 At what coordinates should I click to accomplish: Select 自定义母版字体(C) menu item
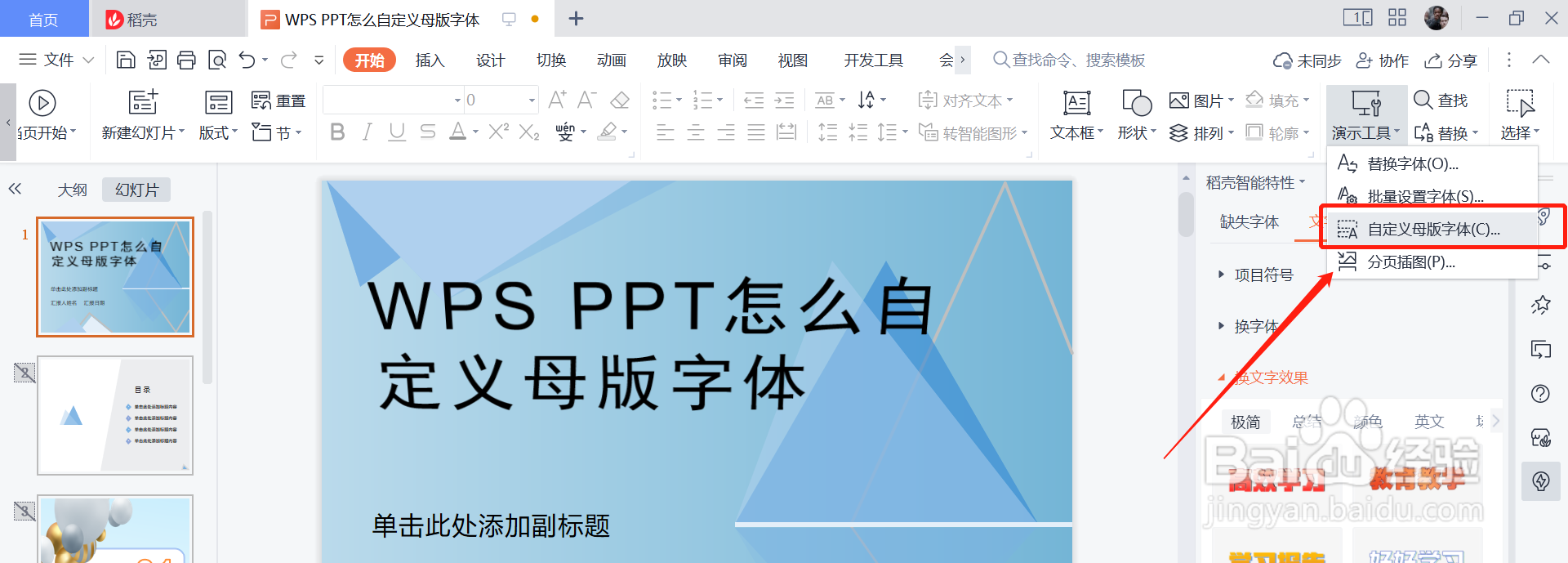pos(1432,229)
